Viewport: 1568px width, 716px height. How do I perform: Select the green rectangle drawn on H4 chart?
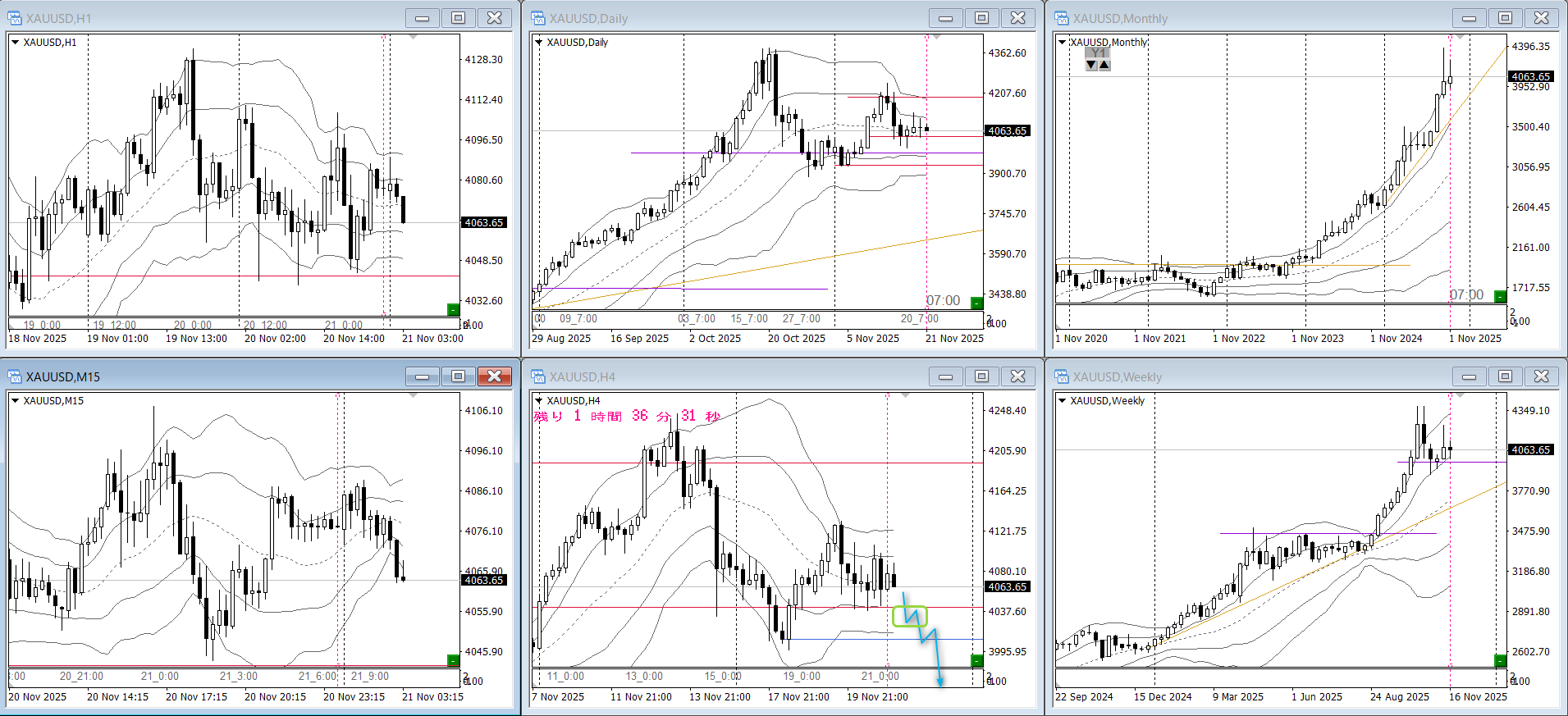909,616
